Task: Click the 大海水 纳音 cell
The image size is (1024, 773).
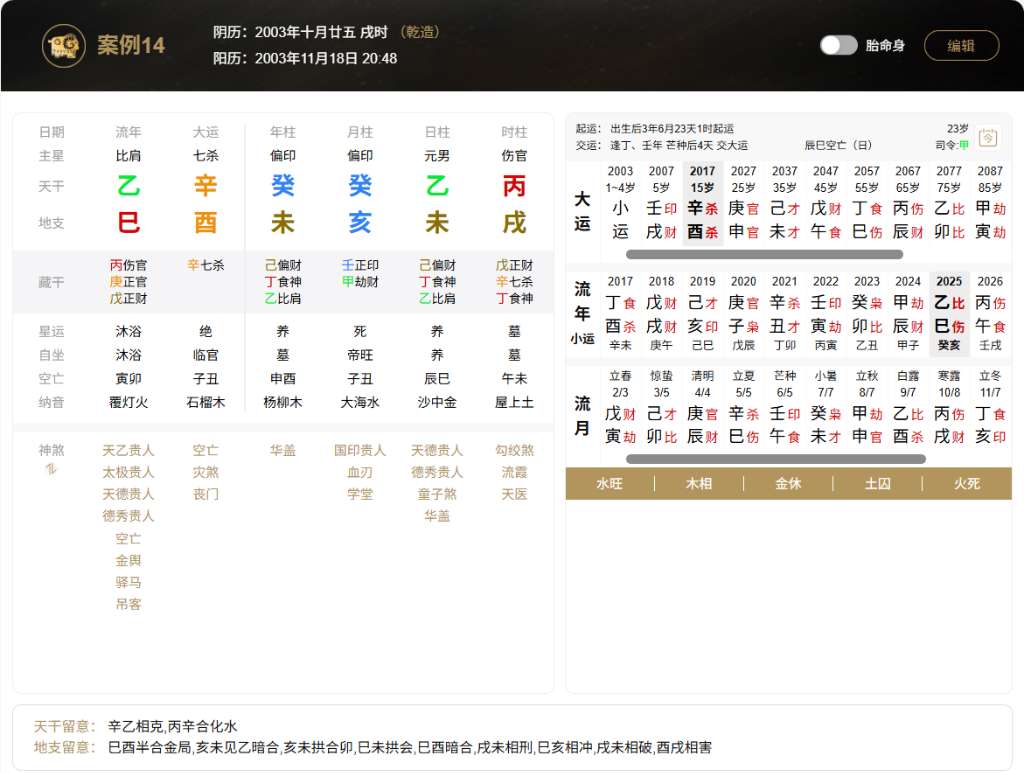Action: [x=360, y=402]
